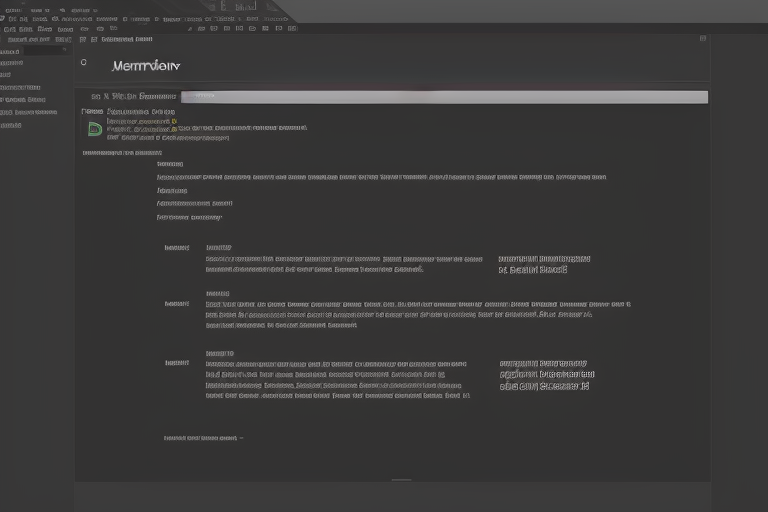
Task: Click the small resize handle at the content panel's bottom
Action: click(401, 480)
